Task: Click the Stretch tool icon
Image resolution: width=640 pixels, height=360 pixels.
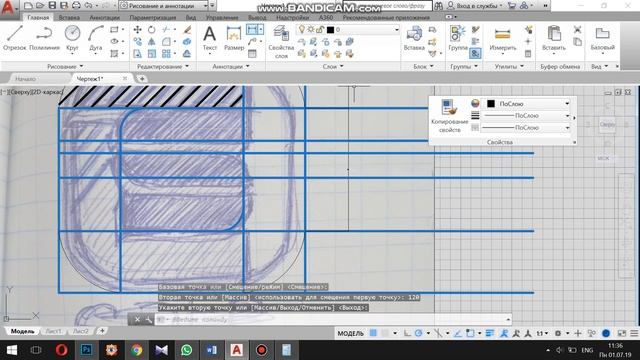Action: [138, 53]
